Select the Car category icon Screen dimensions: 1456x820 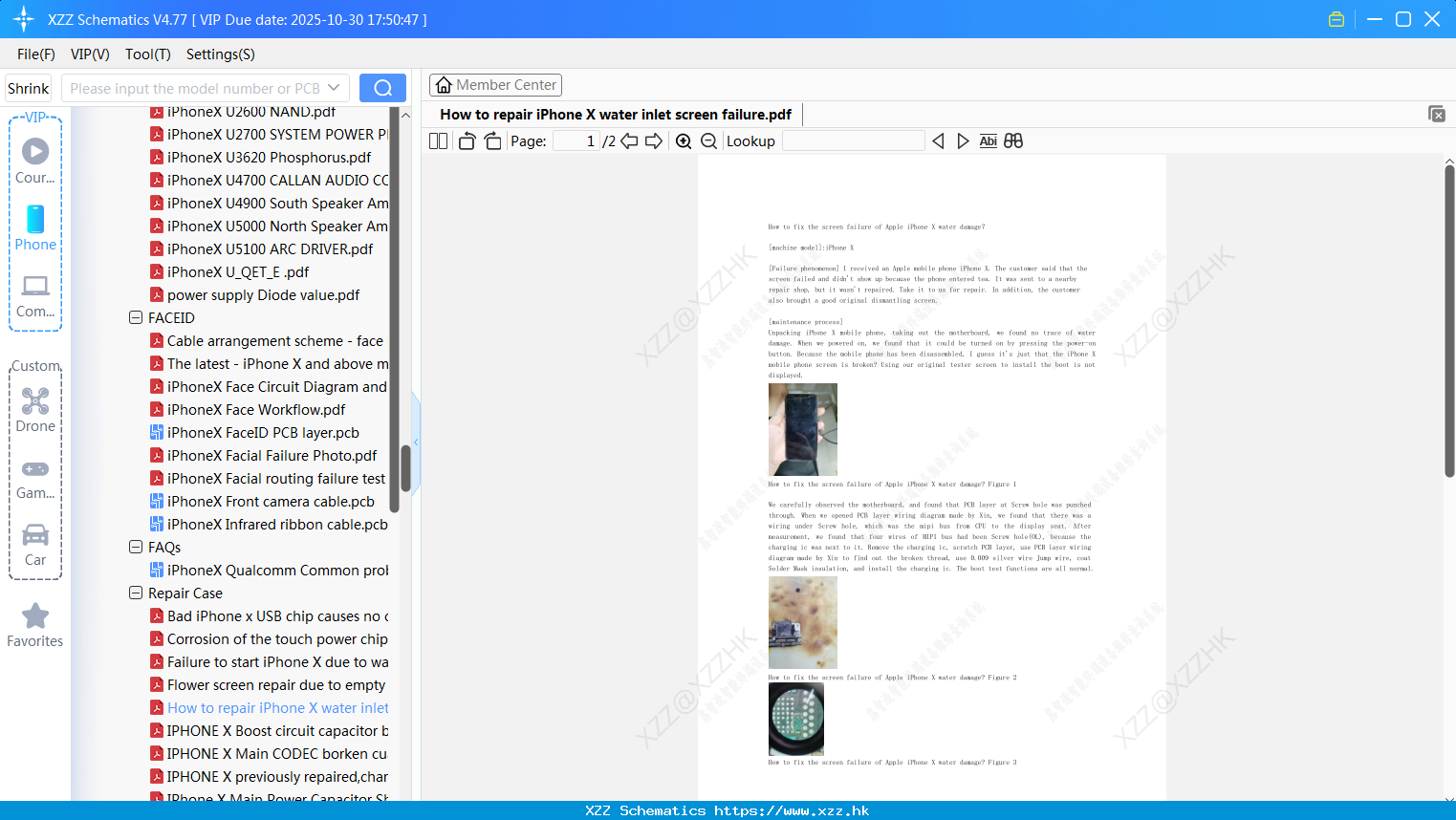tap(35, 545)
